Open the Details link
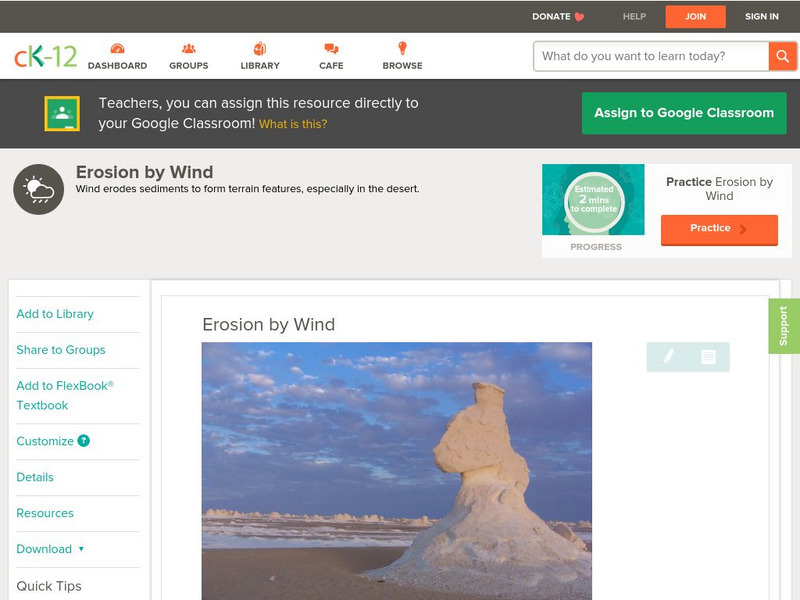This screenshot has height=600, width=800. click(35, 477)
